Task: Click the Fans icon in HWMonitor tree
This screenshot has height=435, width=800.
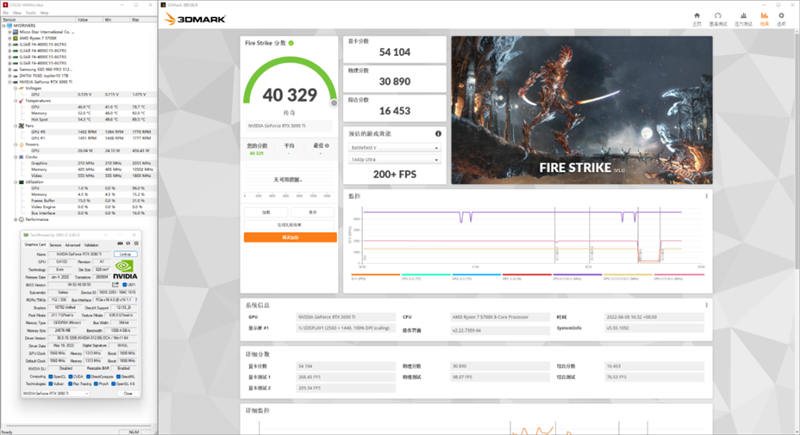Action: (x=21, y=126)
